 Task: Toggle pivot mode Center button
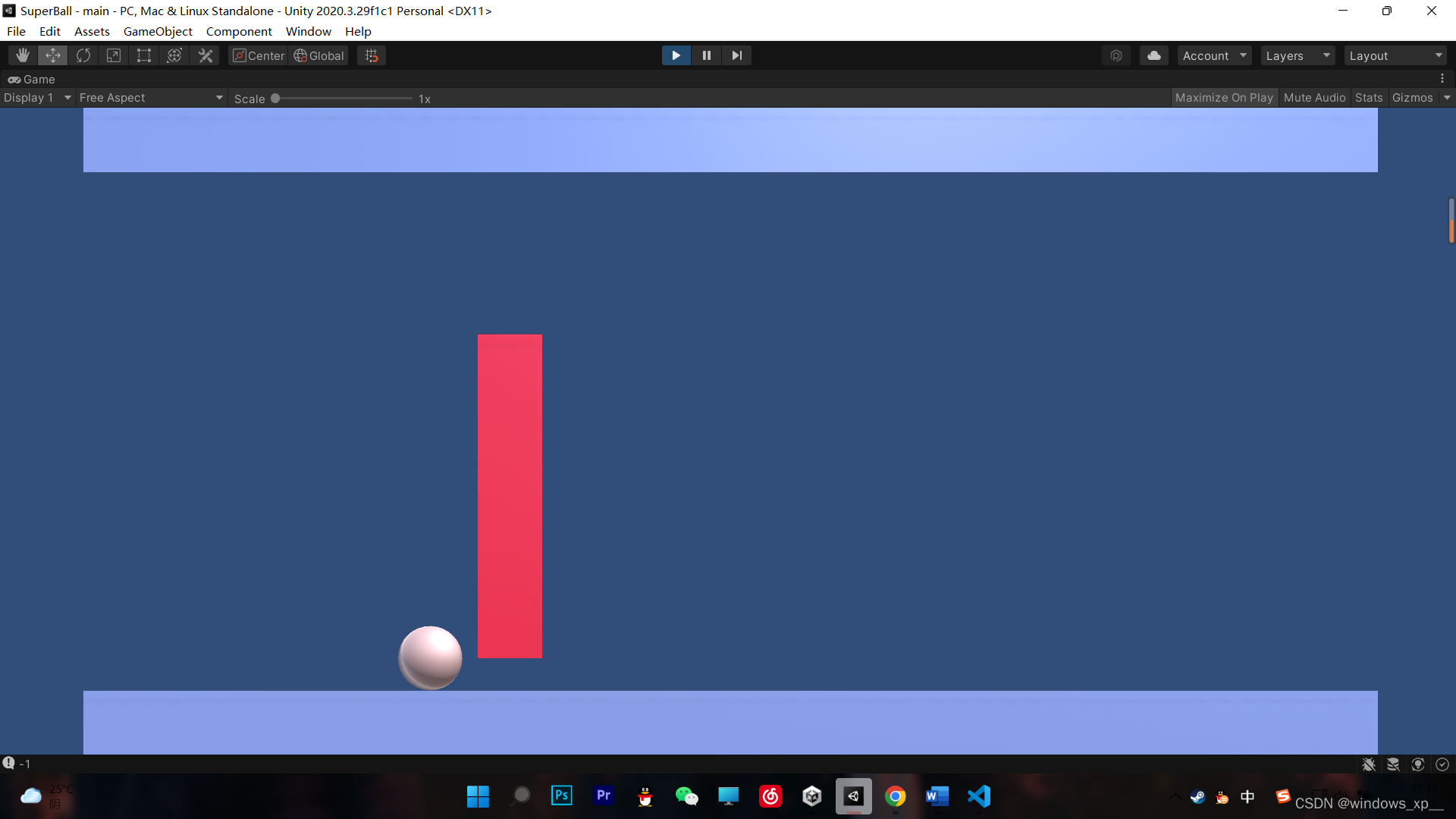click(x=259, y=55)
